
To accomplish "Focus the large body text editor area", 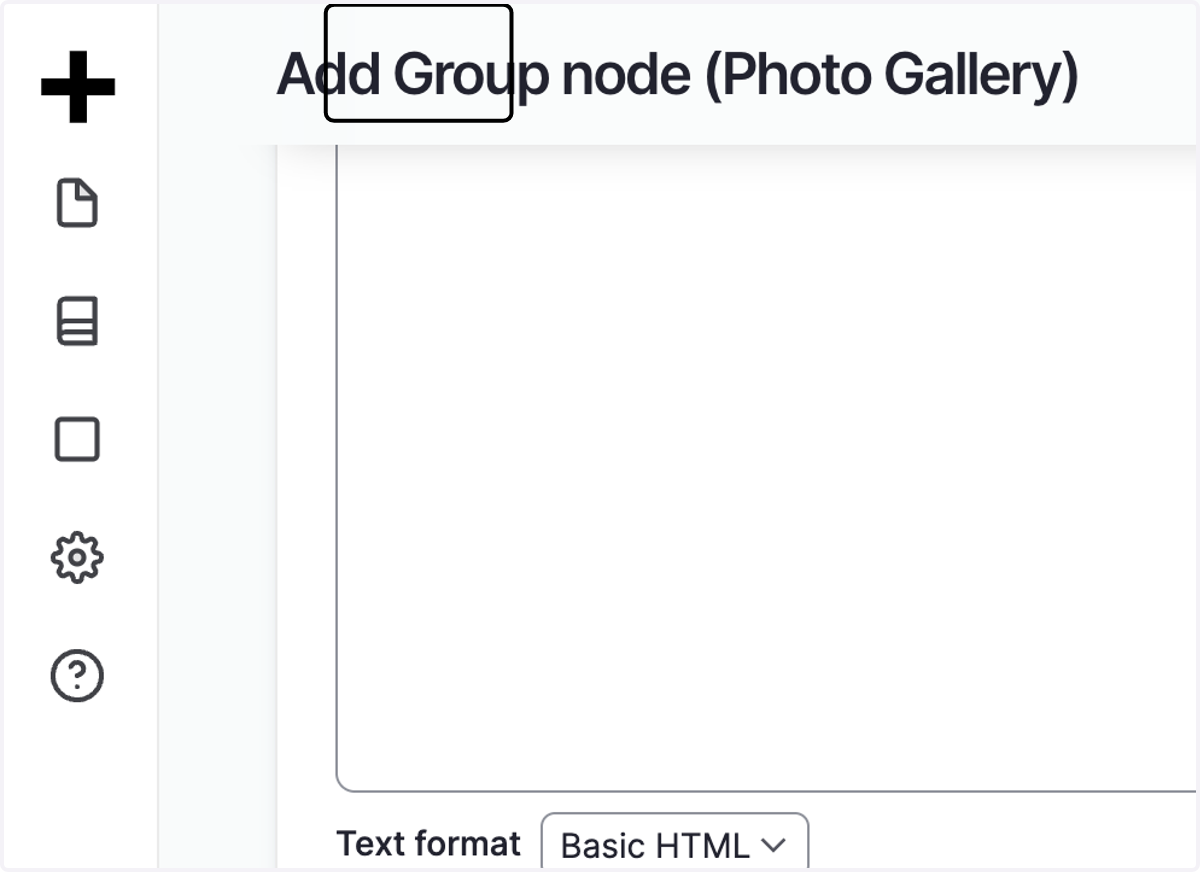I will tap(767, 468).
